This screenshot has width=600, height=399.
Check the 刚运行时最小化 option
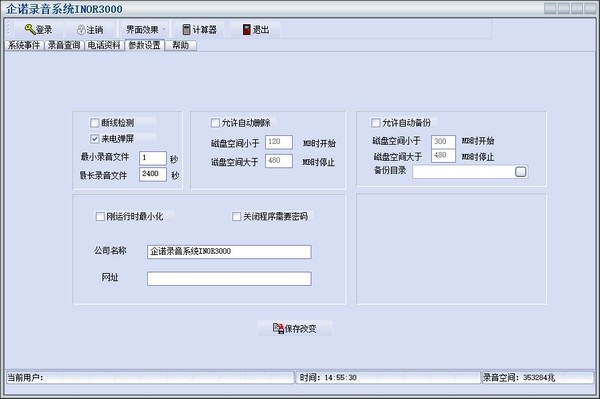[x=100, y=217]
